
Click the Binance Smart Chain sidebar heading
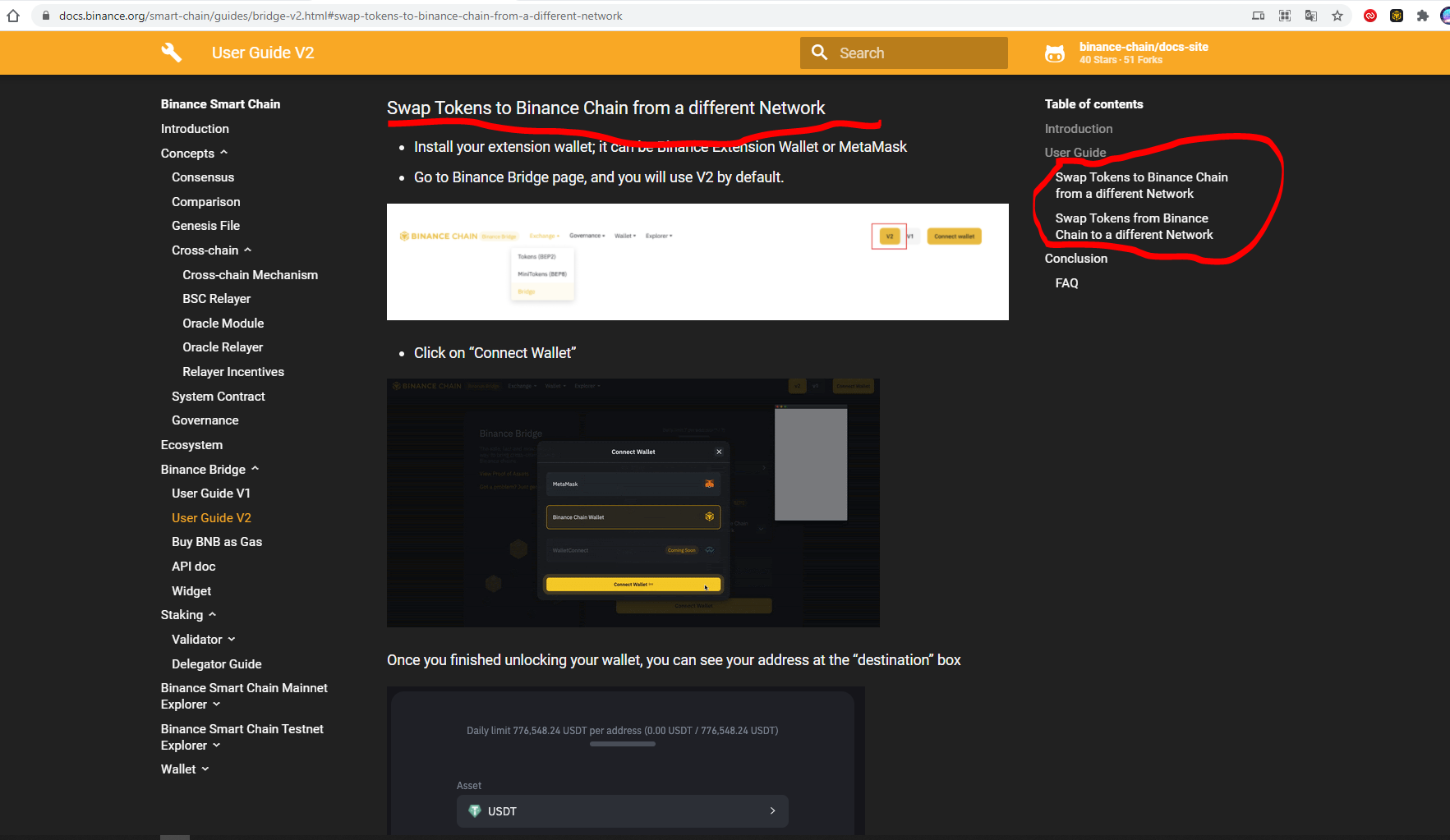(220, 104)
